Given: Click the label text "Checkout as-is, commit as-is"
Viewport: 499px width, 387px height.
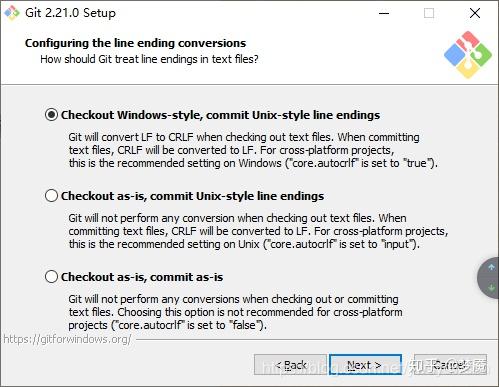Looking at the screenshot, I should click(x=142, y=277).
